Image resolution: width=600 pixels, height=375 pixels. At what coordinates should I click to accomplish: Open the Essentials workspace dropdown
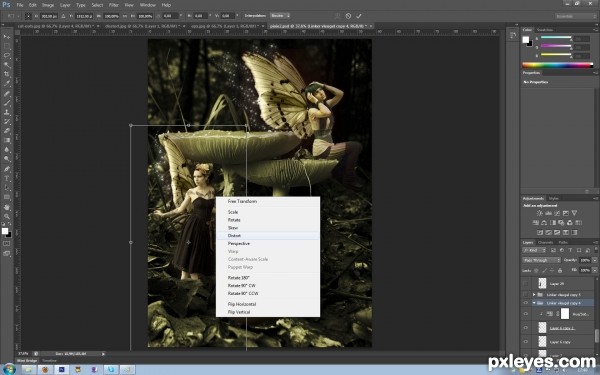pyautogui.click(x=576, y=16)
